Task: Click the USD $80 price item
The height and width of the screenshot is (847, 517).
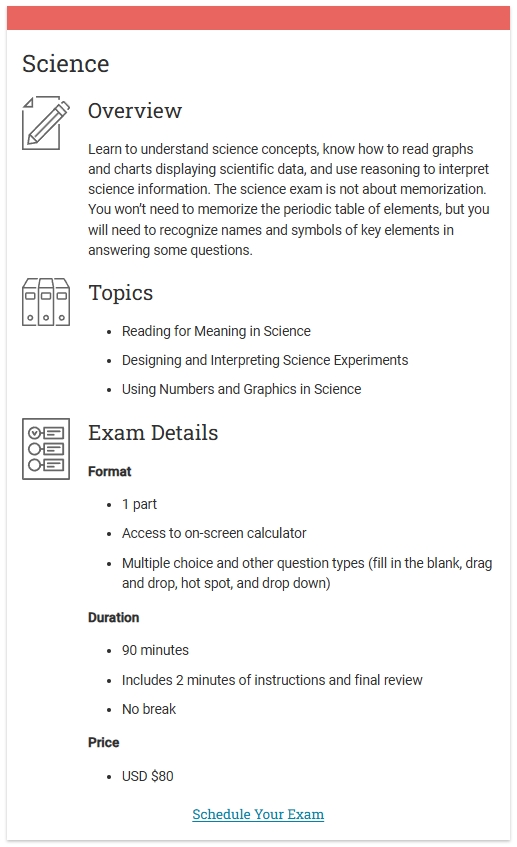Action: (x=147, y=776)
